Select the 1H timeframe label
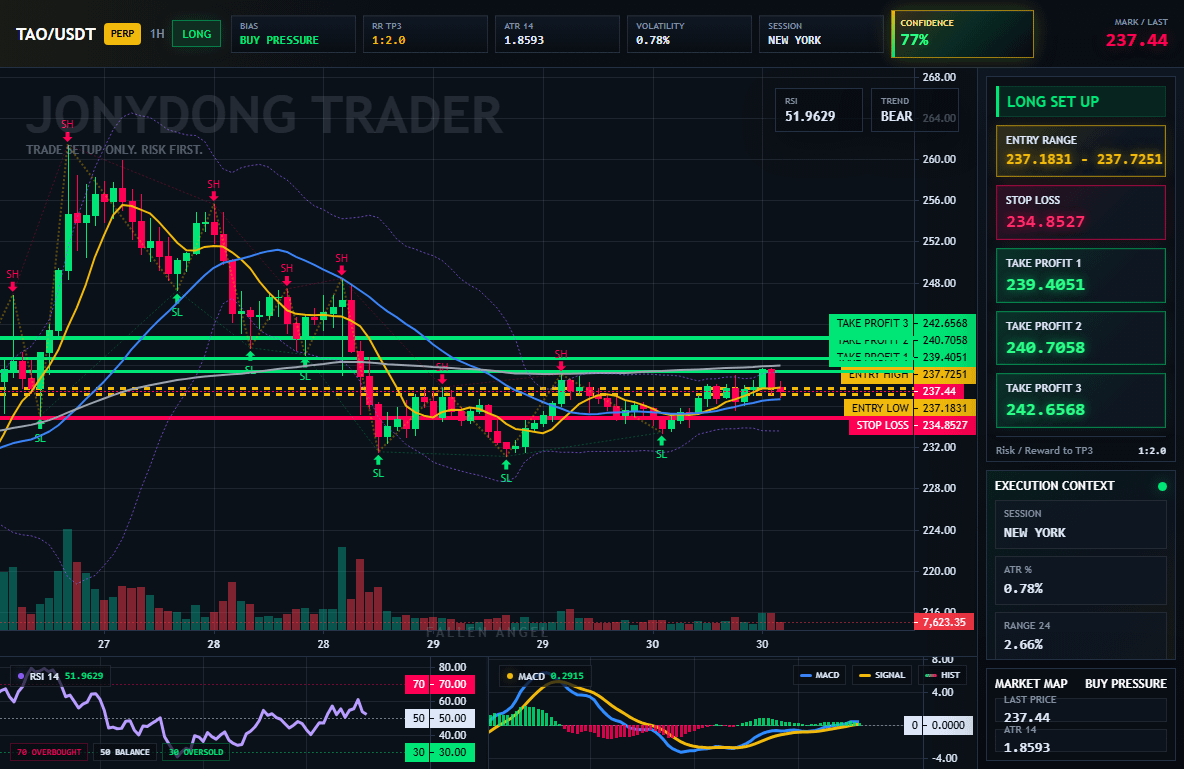This screenshot has width=1184, height=769. [157, 34]
